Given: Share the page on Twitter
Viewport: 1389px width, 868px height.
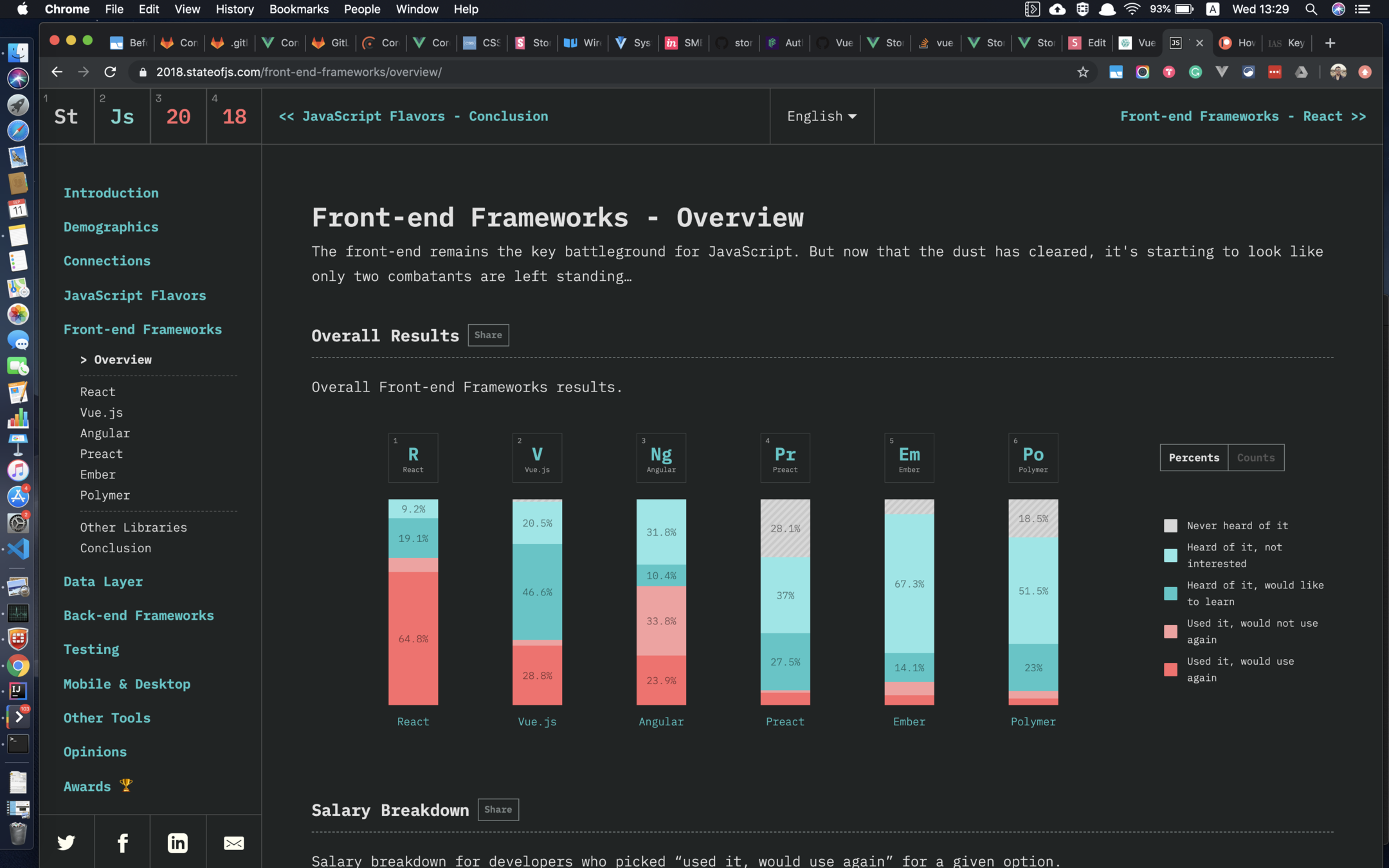Looking at the screenshot, I should (x=66, y=842).
